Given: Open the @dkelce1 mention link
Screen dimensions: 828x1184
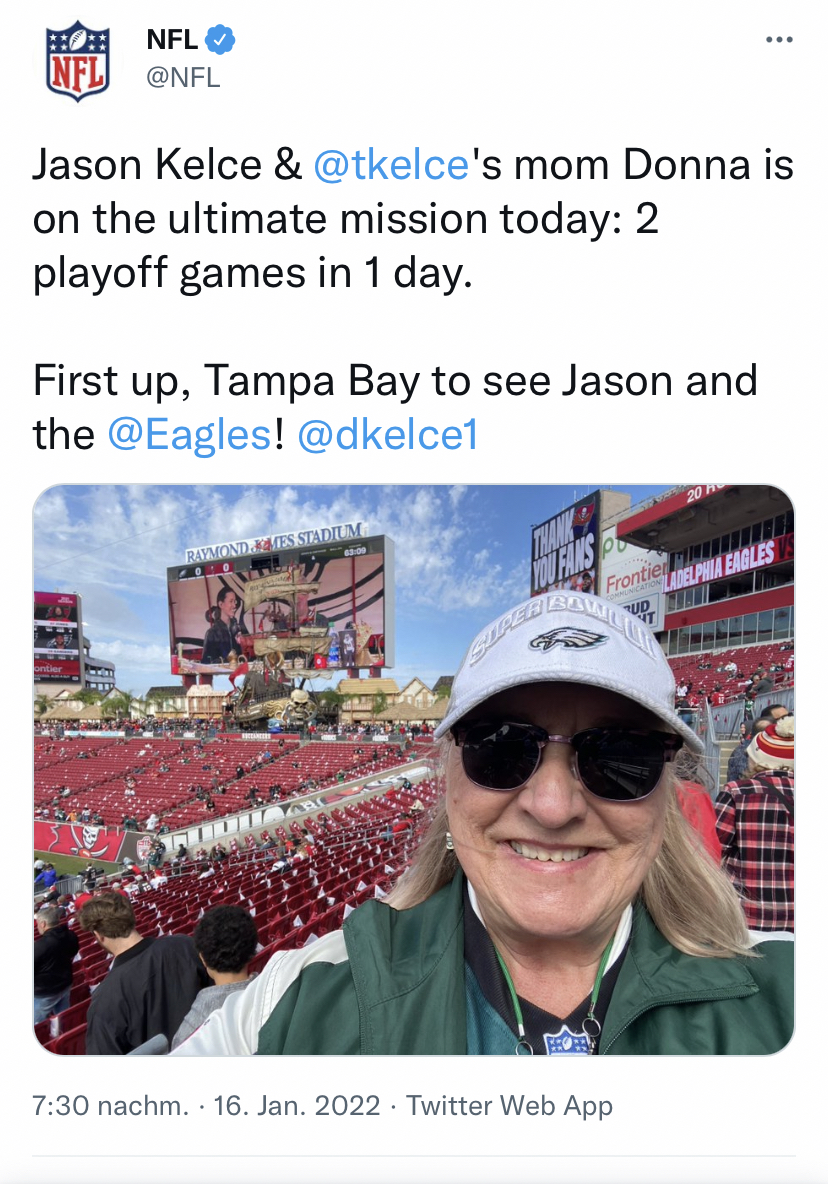Looking at the screenshot, I should coord(387,435).
